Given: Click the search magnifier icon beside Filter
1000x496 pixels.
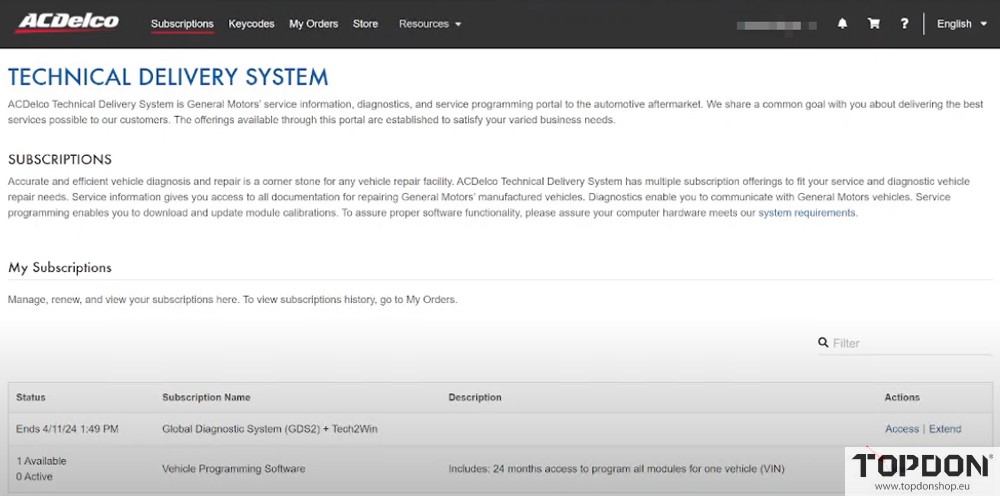Looking at the screenshot, I should click(x=823, y=343).
